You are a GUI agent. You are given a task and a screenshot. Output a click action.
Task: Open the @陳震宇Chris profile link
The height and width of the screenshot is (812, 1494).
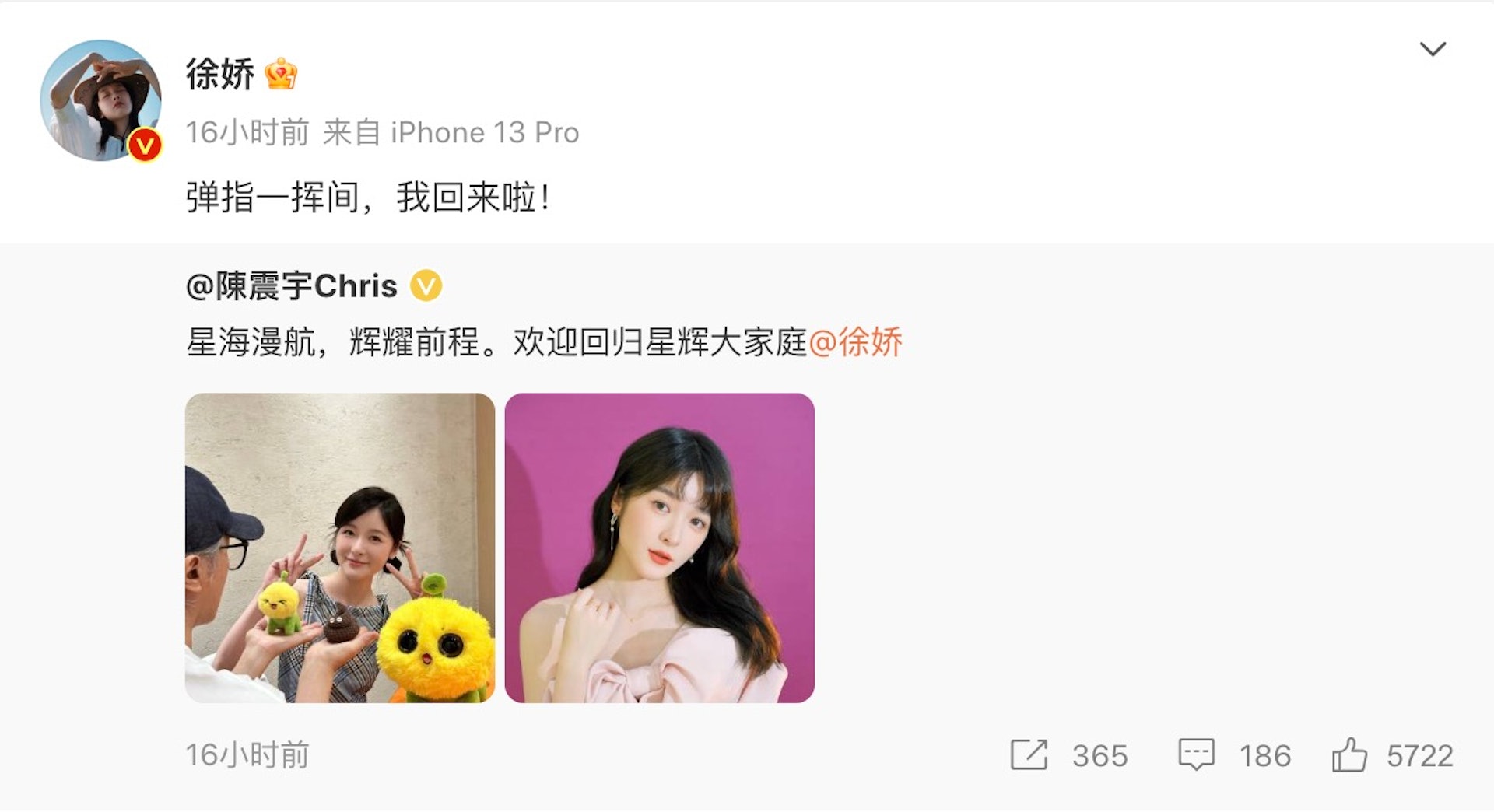292,286
